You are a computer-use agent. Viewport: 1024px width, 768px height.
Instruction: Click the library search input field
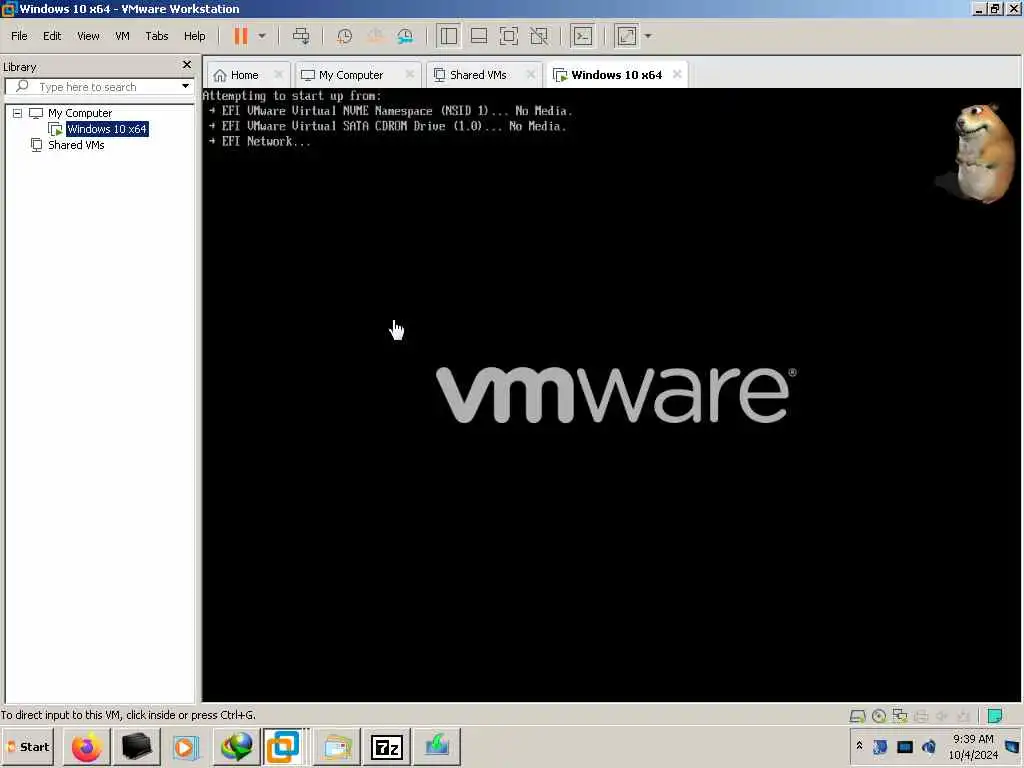[99, 87]
